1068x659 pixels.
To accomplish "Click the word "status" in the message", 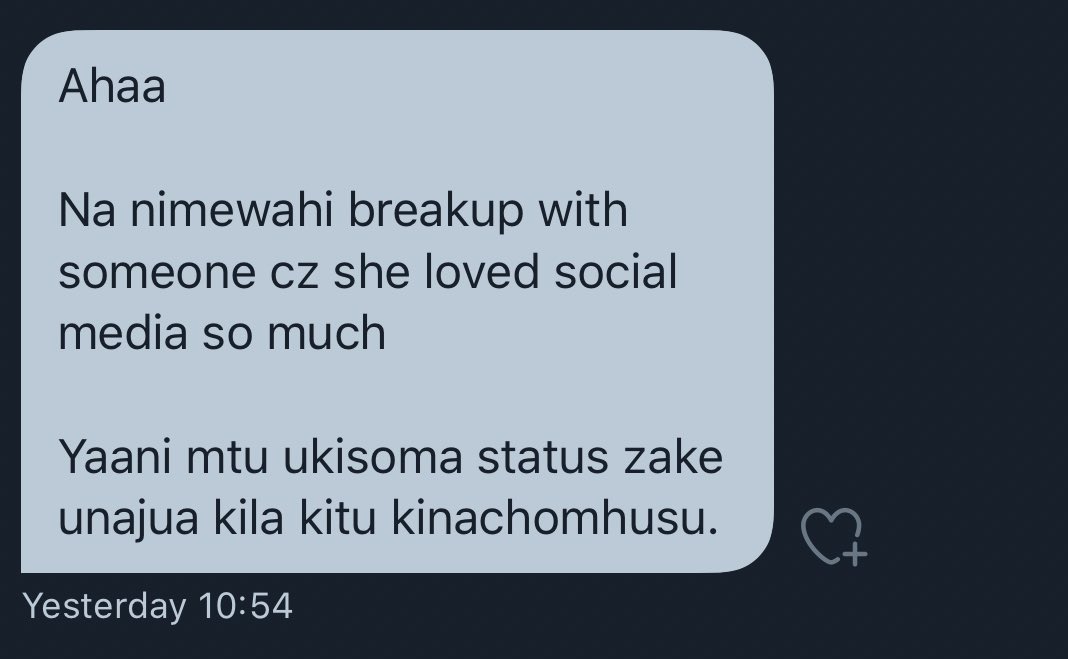I will pos(543,457).
